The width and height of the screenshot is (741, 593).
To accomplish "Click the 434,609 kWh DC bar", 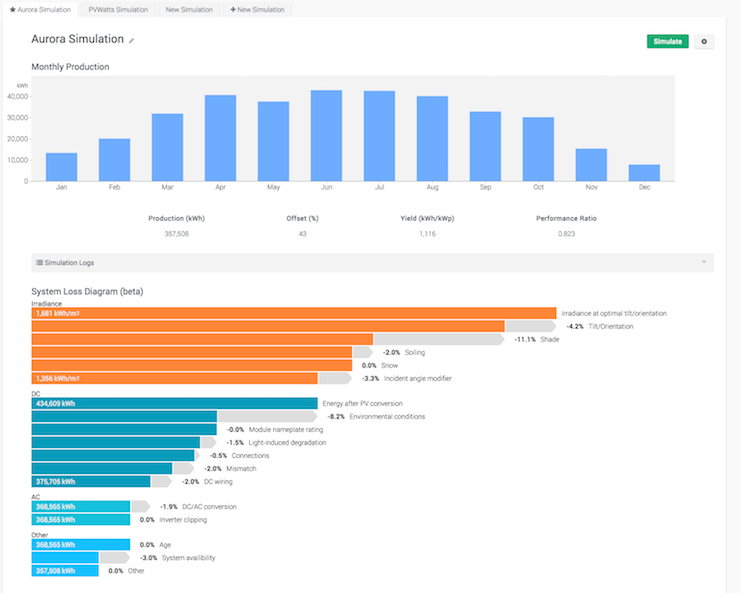I will (x=174, y=404).
